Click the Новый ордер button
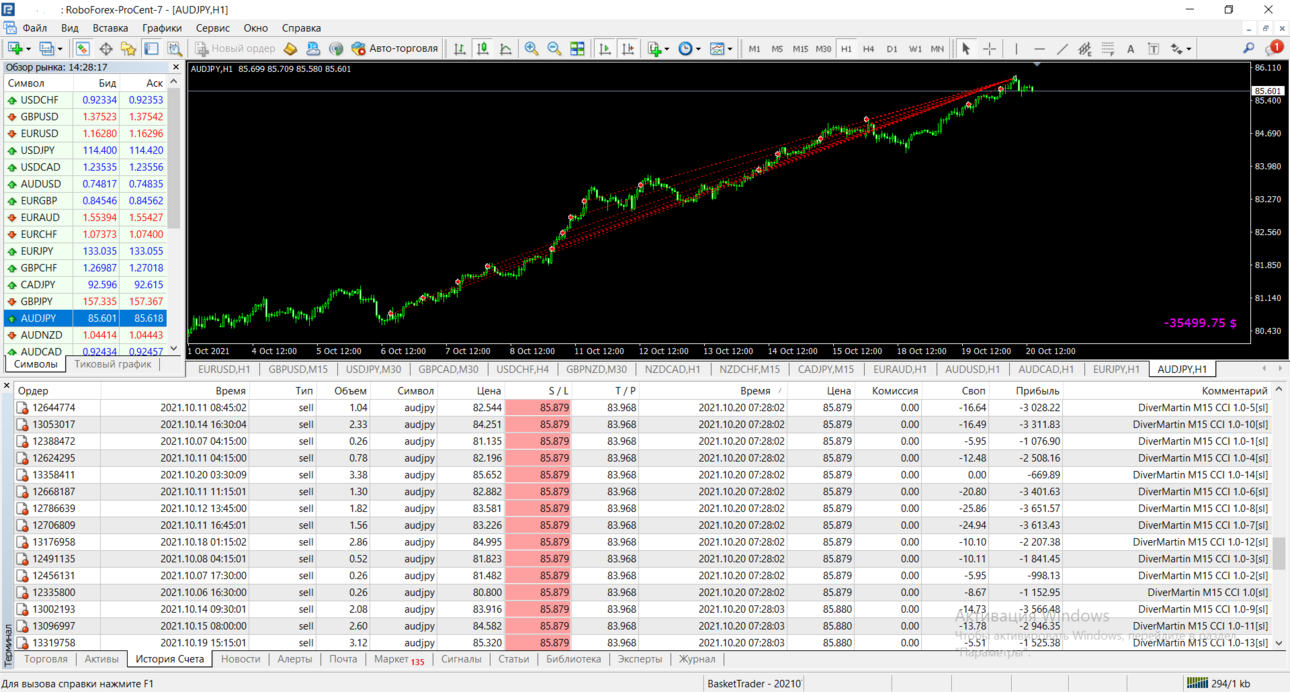1290x692 pixels. (235, 48)
